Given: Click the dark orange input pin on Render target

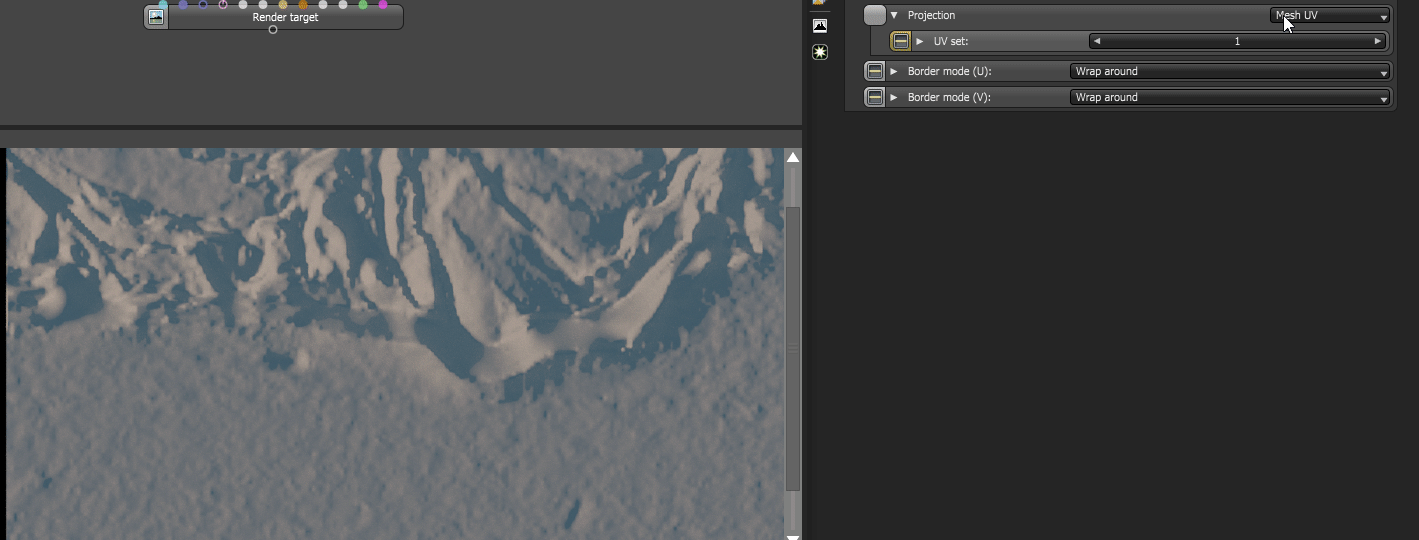Looking at the screenshot, I should point(303,4).
